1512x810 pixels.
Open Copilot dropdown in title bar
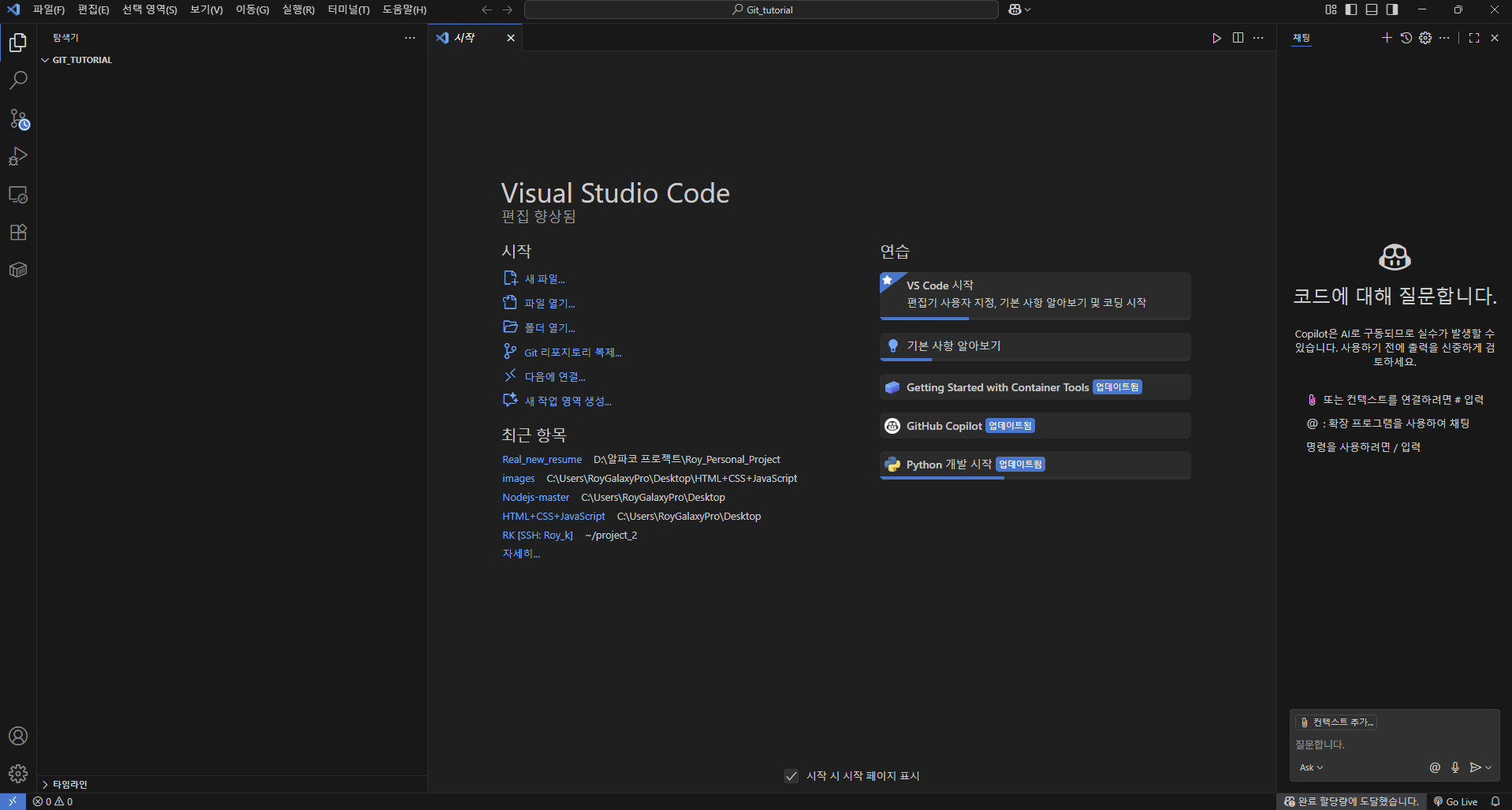pyautogui.click(x=1019, y=9)
